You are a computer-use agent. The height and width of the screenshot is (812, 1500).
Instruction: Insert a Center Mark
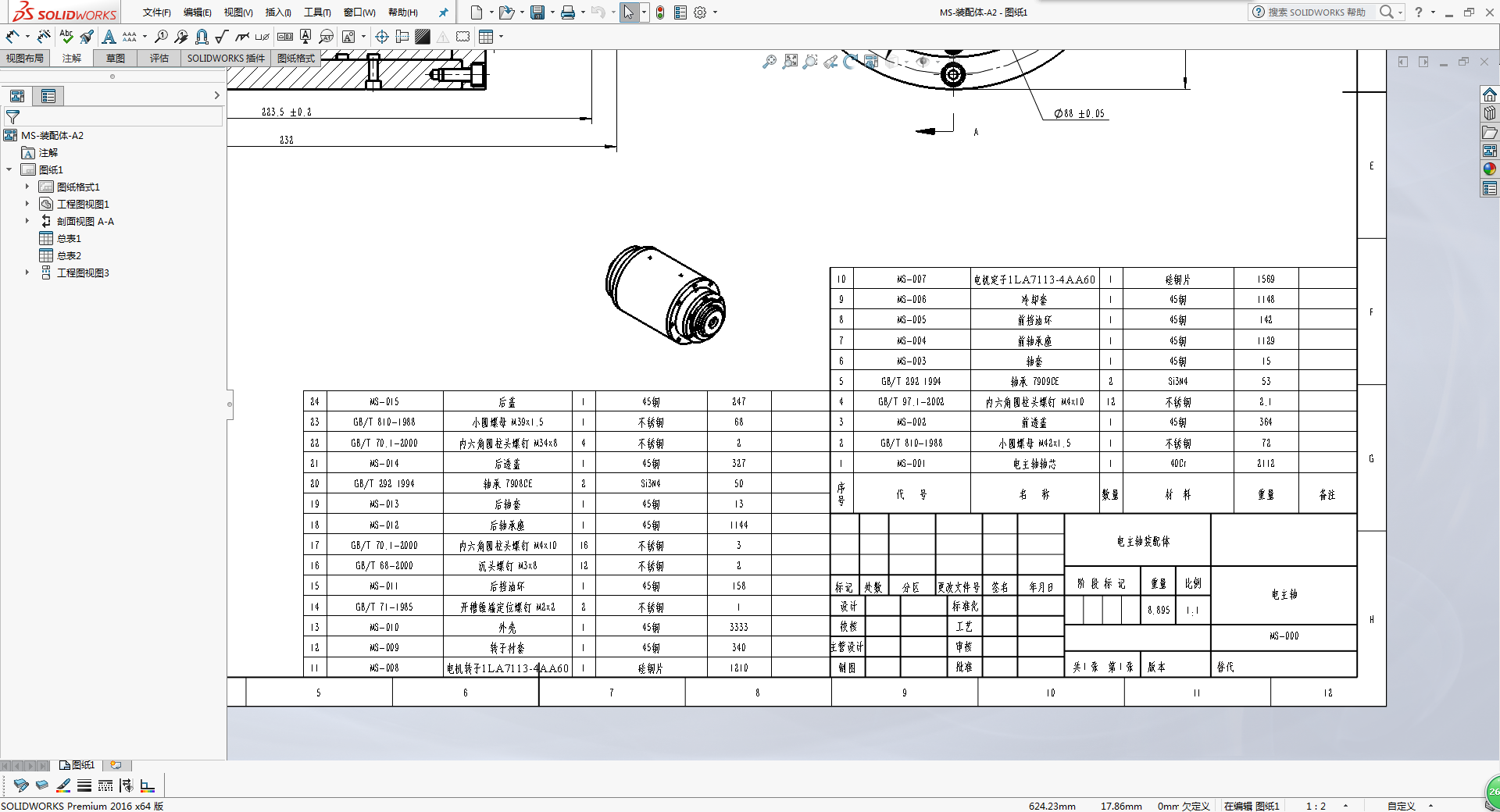(x=382, y=36)
